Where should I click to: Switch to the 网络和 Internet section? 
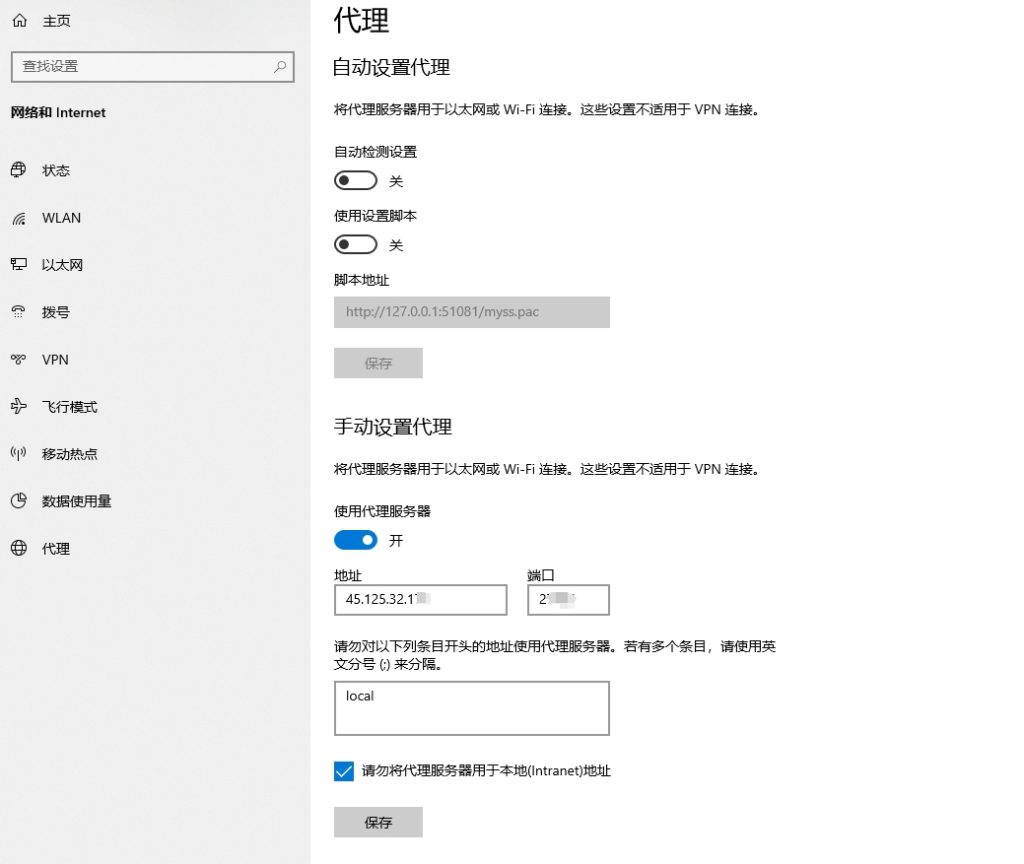click(58, 112)
